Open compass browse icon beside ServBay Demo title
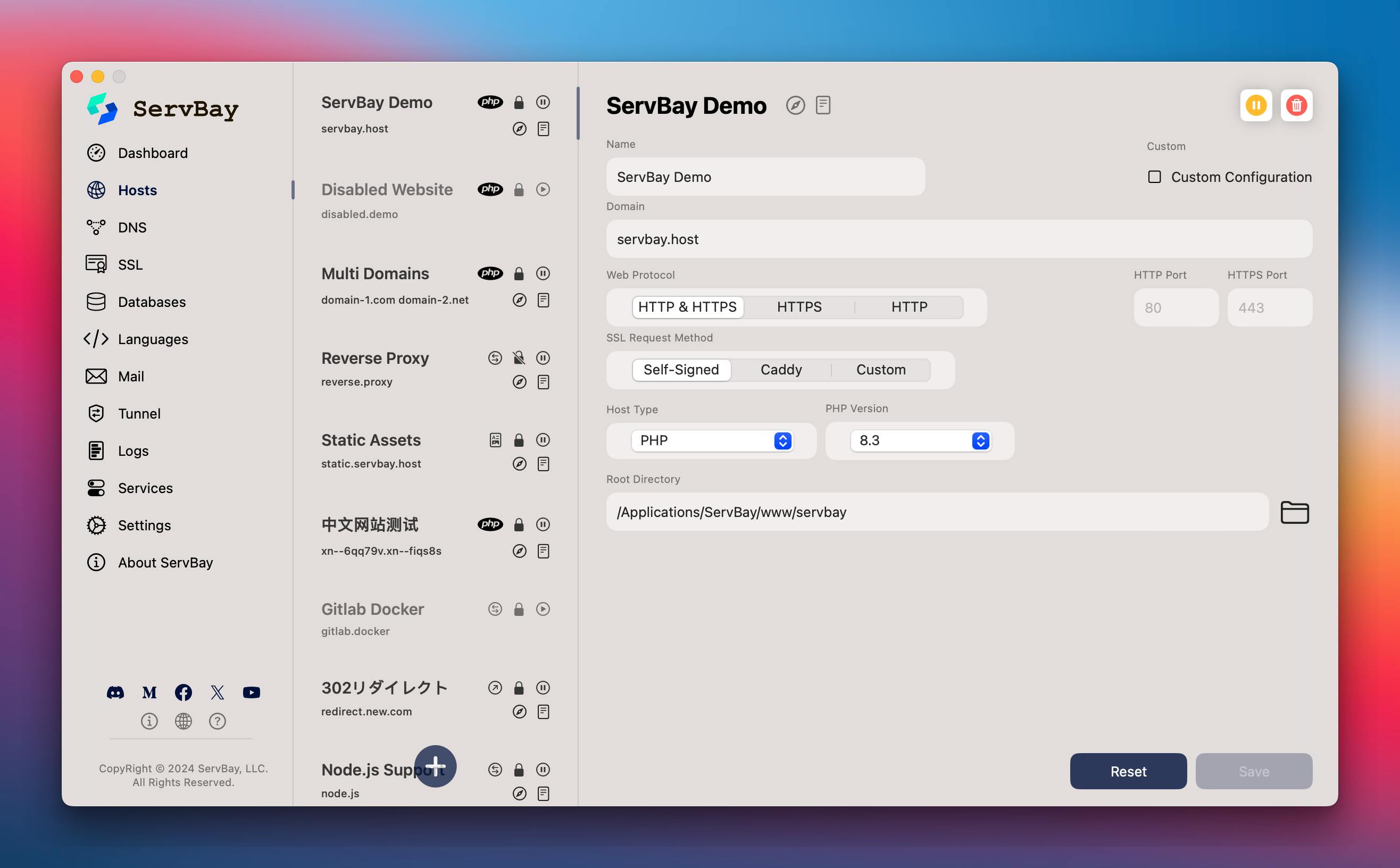 [795, 106]
